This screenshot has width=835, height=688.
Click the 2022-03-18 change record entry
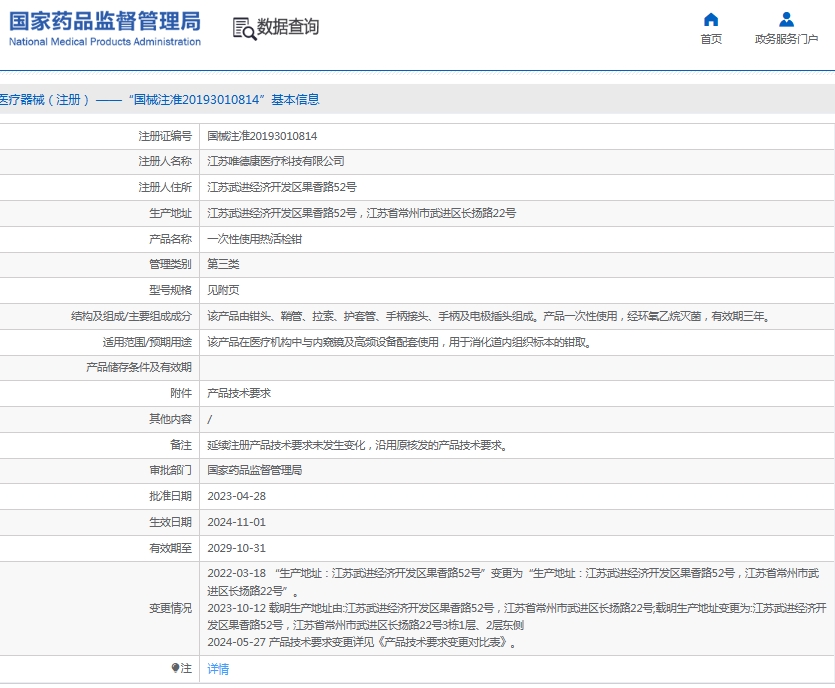click(x=513, y=582)
